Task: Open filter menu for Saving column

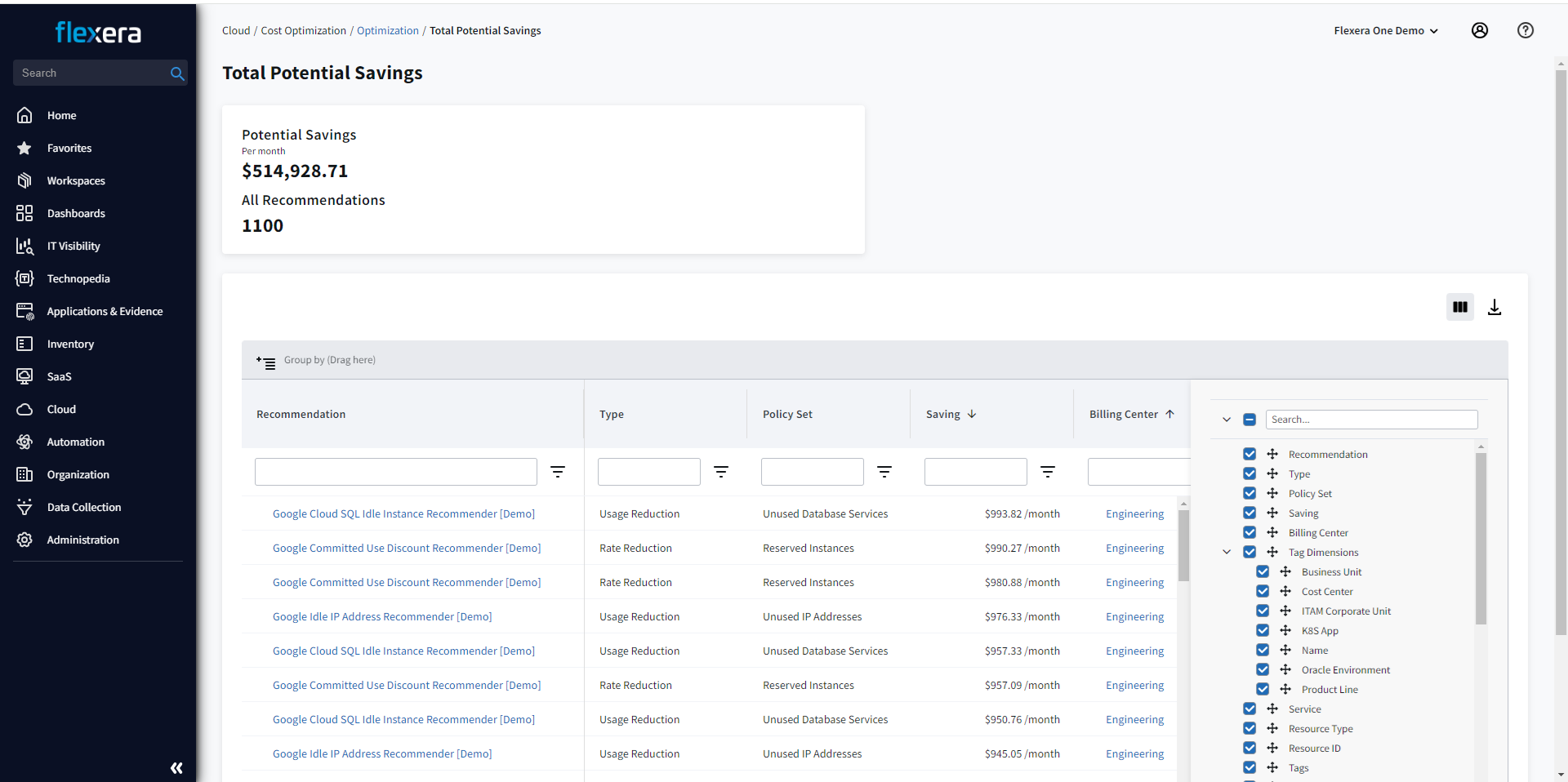Action: (1048, 472)
